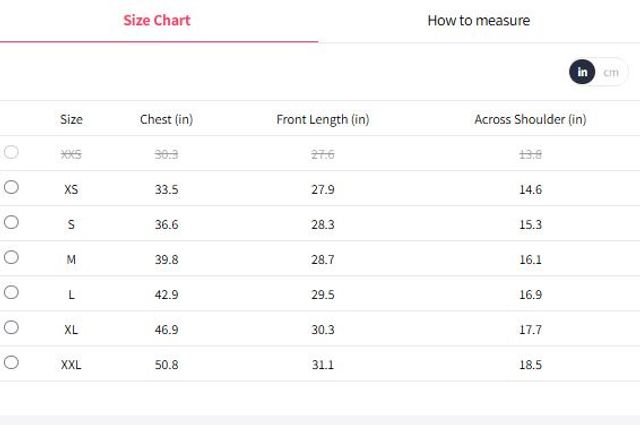Click the XXL size label
Image resolution: width=640 pixels, height=425 pixels.
(x=71, y=365)
